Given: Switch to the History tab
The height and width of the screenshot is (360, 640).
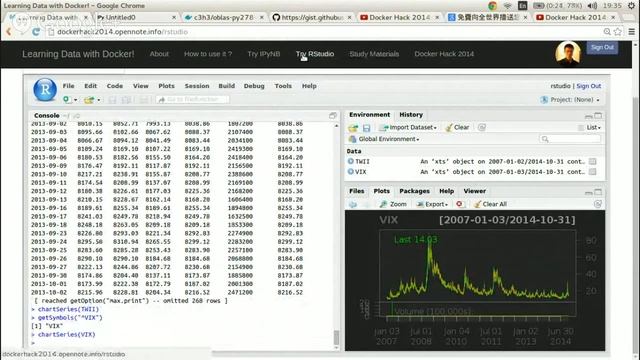Looking at the screenshot, I should coord(411,115).
